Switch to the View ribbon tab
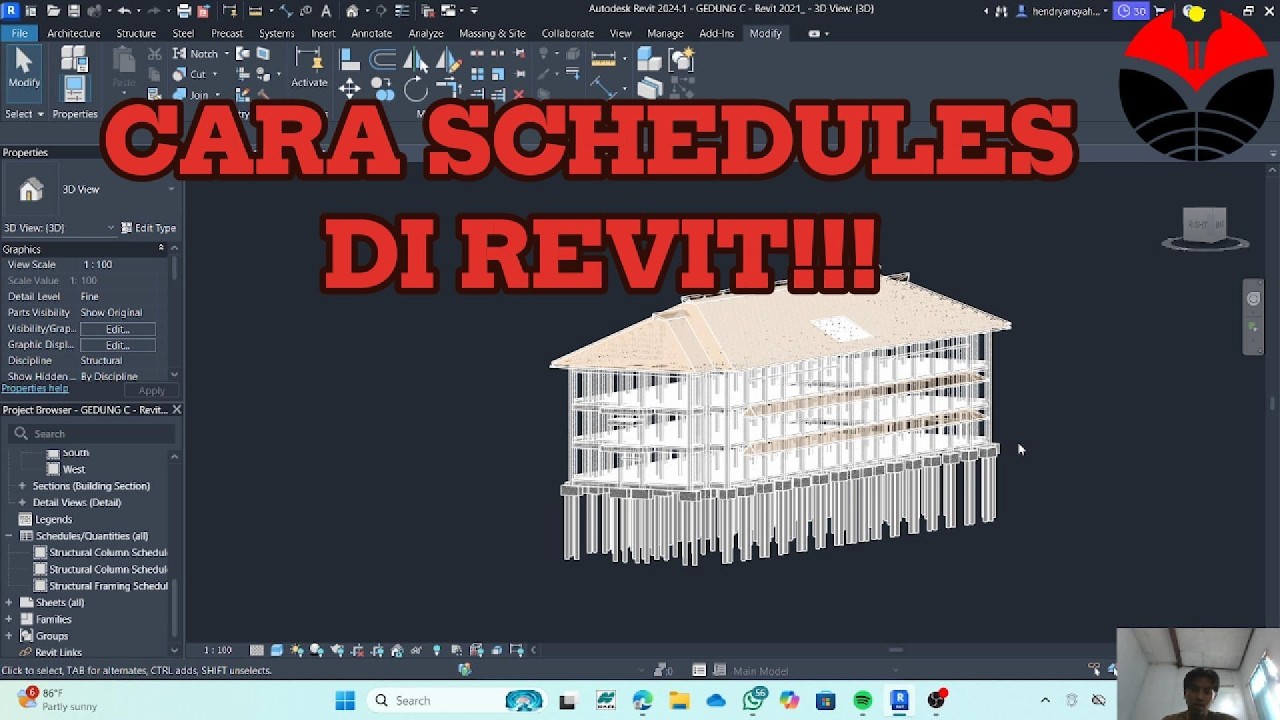Image resolution: width=1280 pixels, height=720 pixels. coord(621,33)
